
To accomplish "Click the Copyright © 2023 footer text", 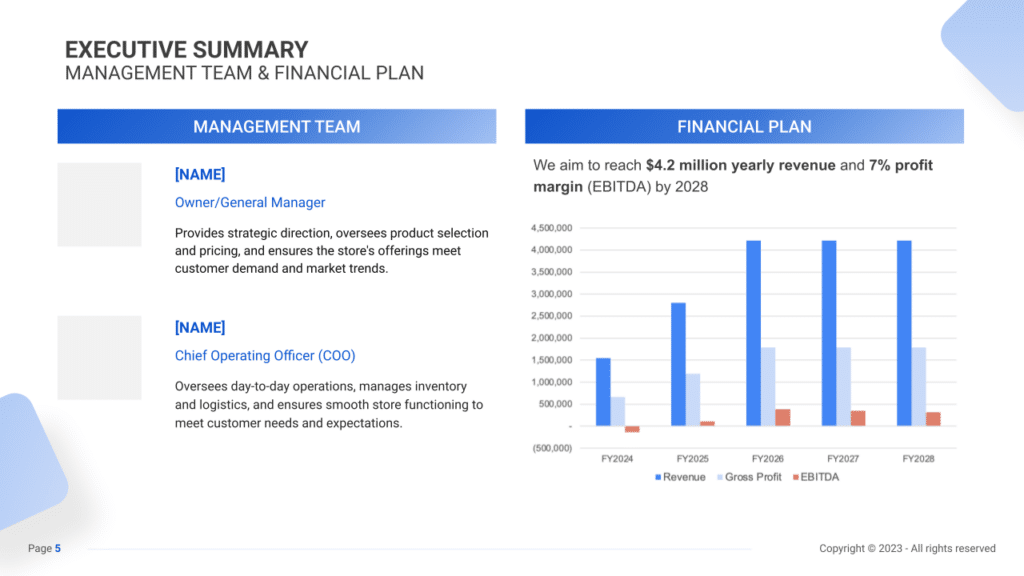I will tap(908, 549).
